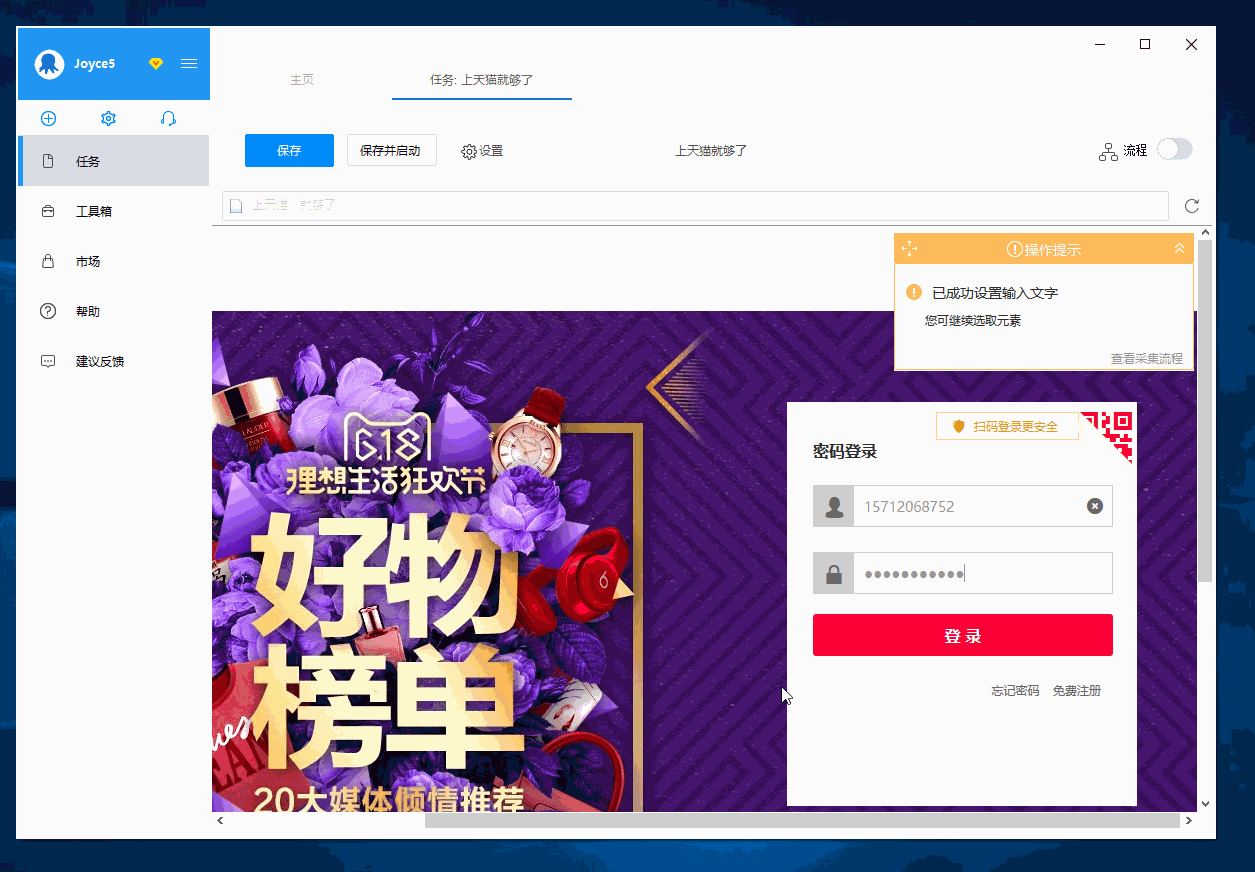This screenshot has height=872, width=1255.
Task: Switch to the 主页 tab
Action: coord(301,80)
